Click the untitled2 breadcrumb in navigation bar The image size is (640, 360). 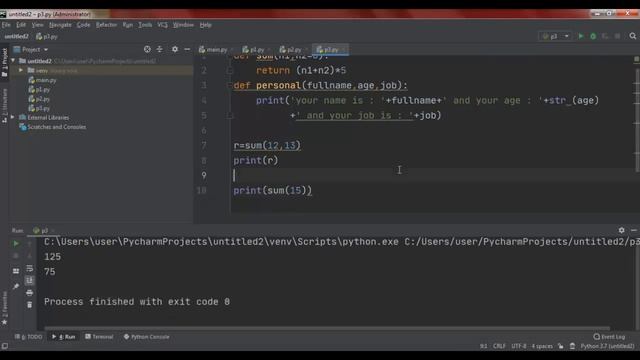tap(16, 36)
